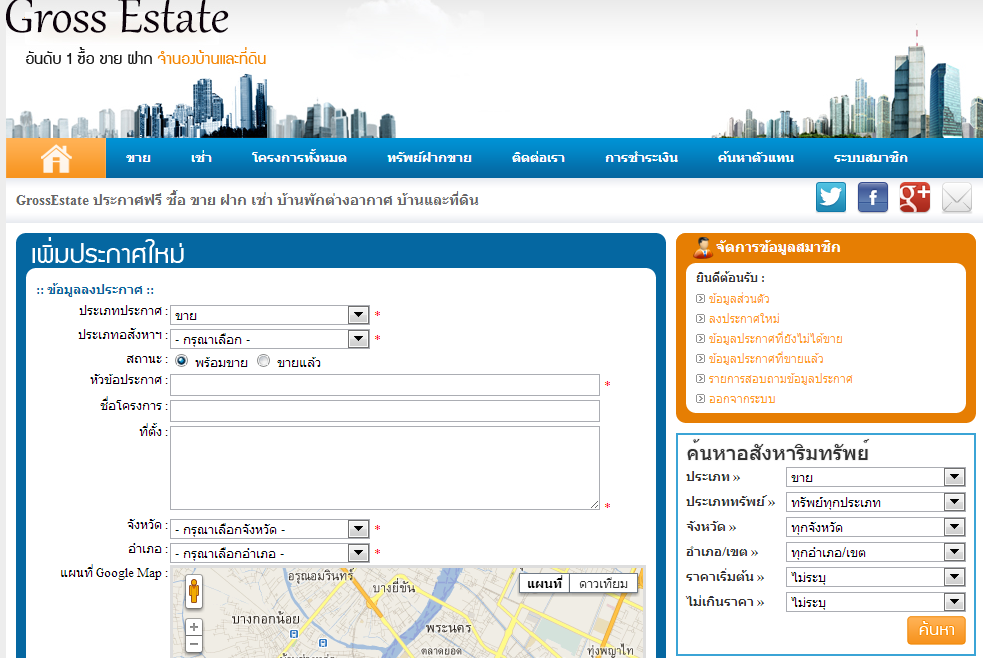Zoom out the Google map with minus
Screen dimensions: 983x658
coord(194,644)
